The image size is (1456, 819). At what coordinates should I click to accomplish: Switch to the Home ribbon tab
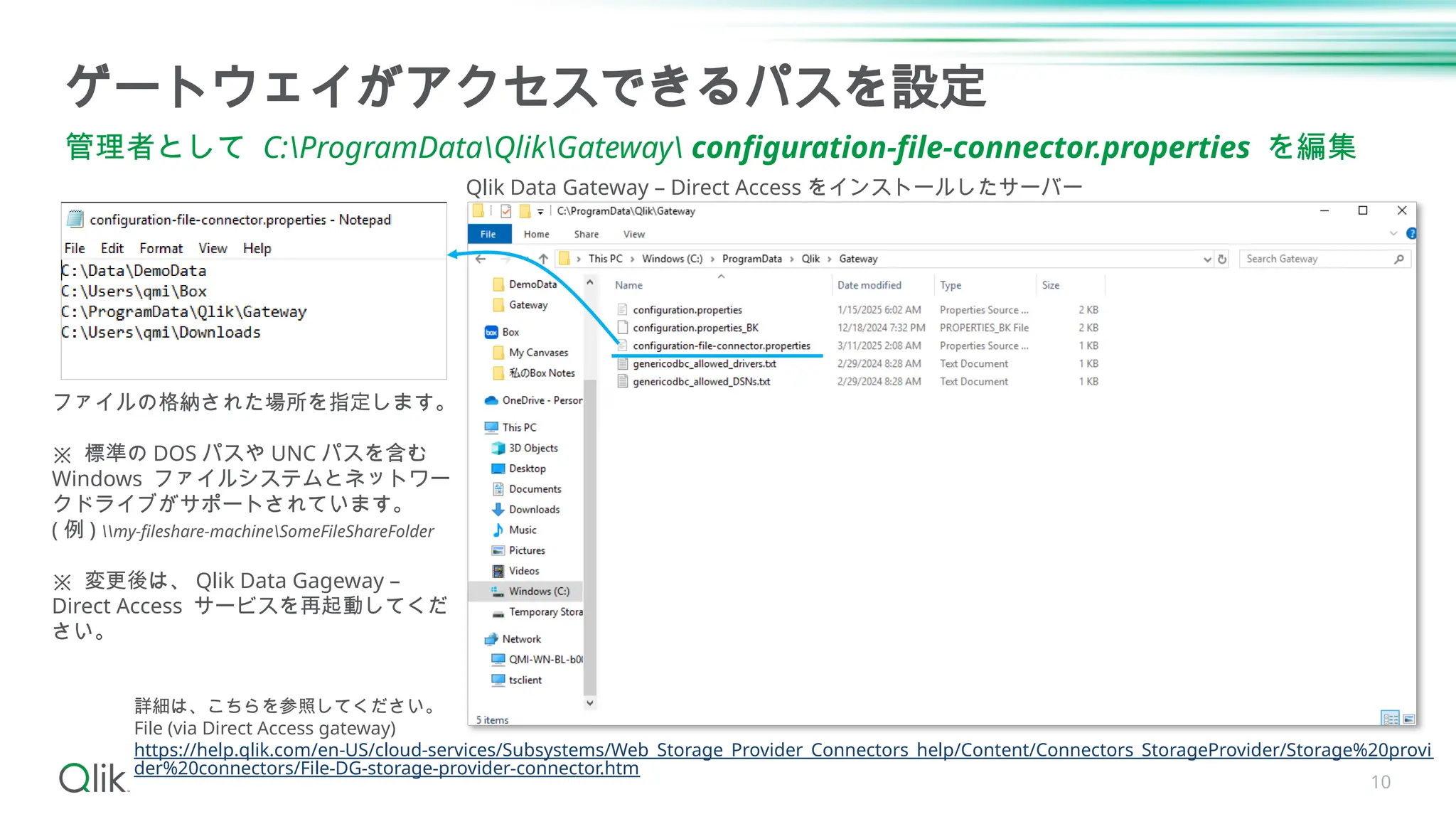[537, 234]
